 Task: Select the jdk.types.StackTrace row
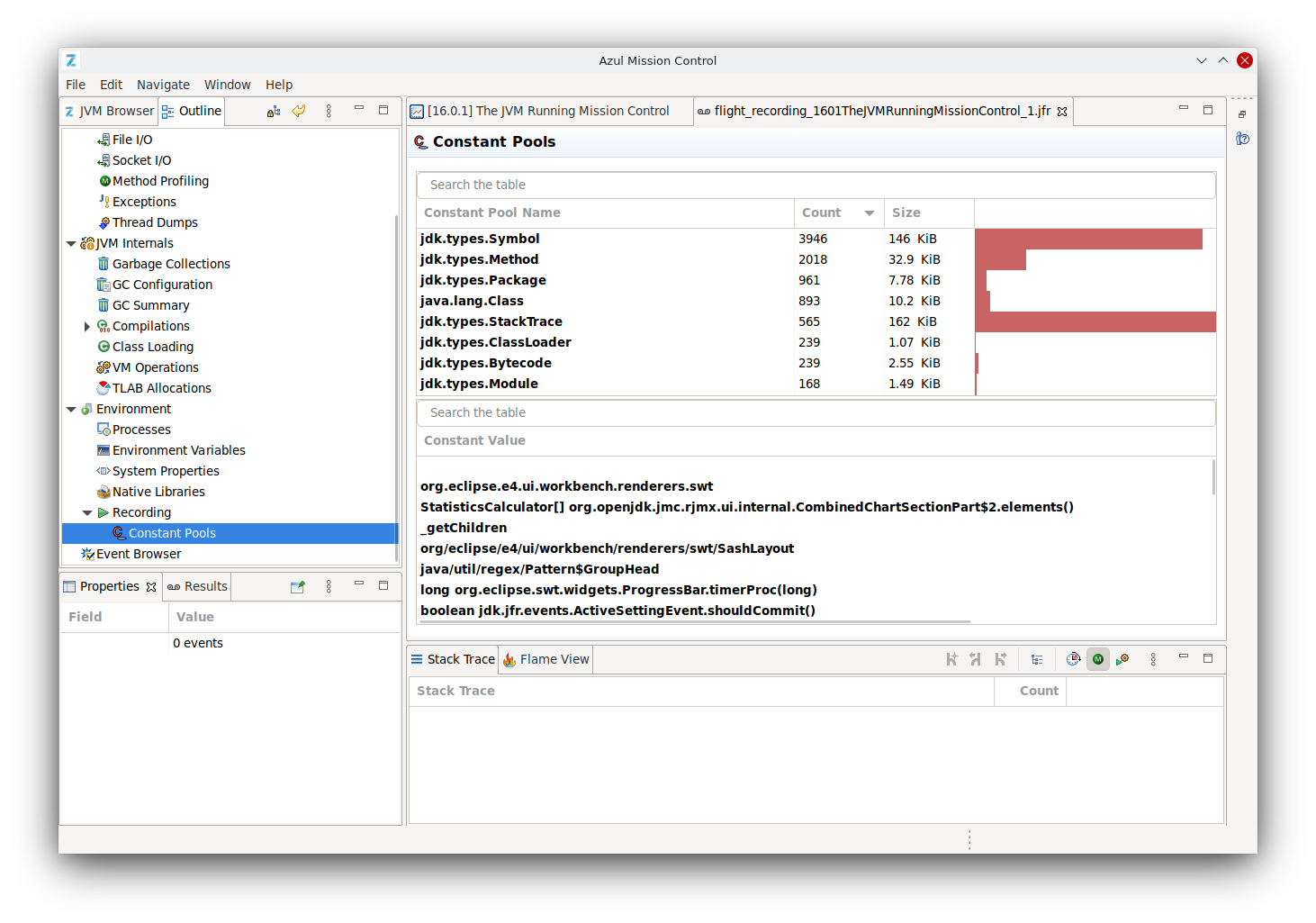tap(816, 321)
